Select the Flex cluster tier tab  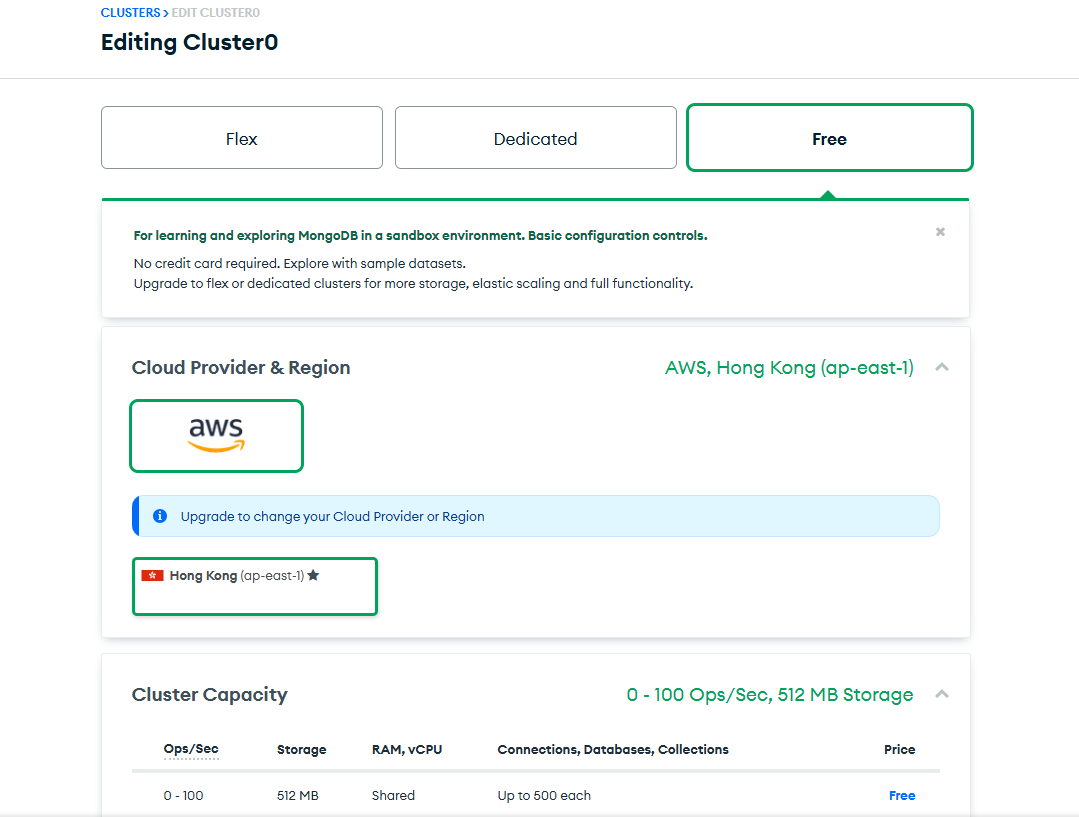click(x=242, y=138)
